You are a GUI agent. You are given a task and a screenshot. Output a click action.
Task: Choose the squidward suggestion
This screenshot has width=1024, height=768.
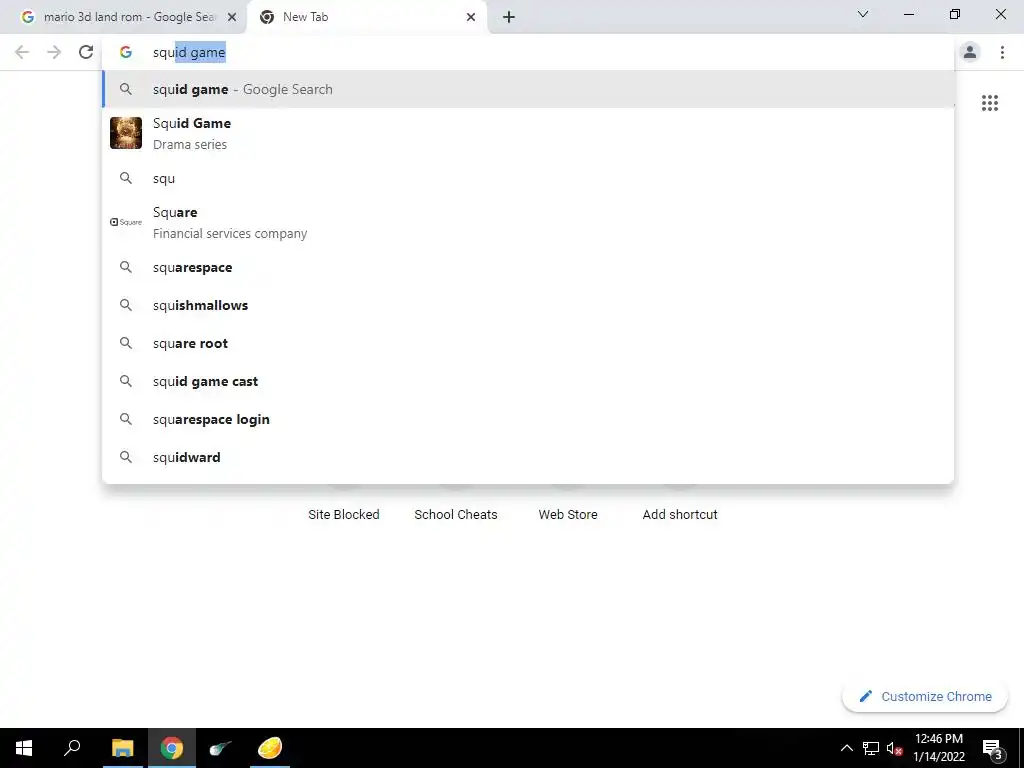coord(528,457)
